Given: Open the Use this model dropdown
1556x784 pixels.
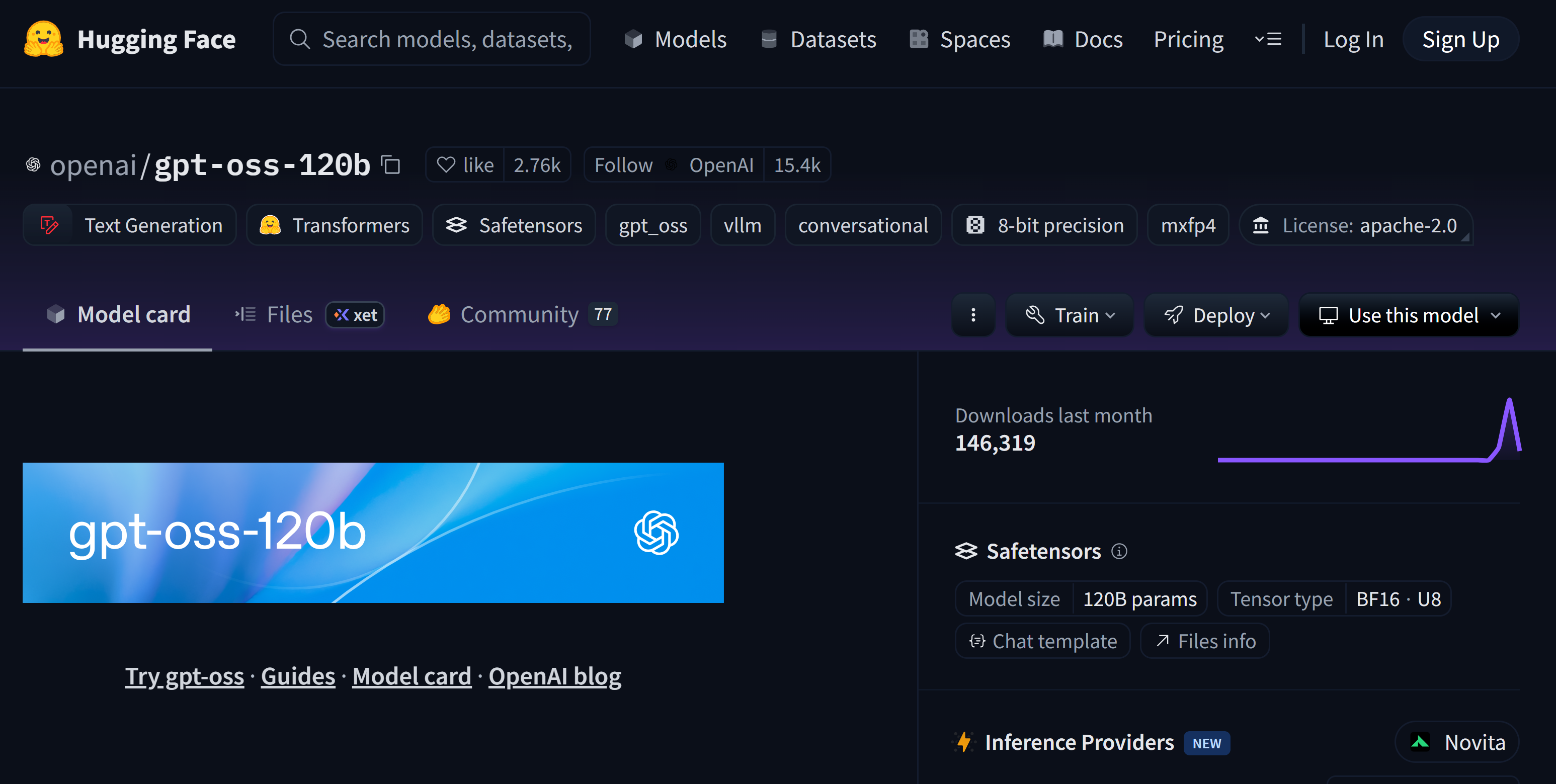Looking at the screenshot, I should [x=1409, y=315].
